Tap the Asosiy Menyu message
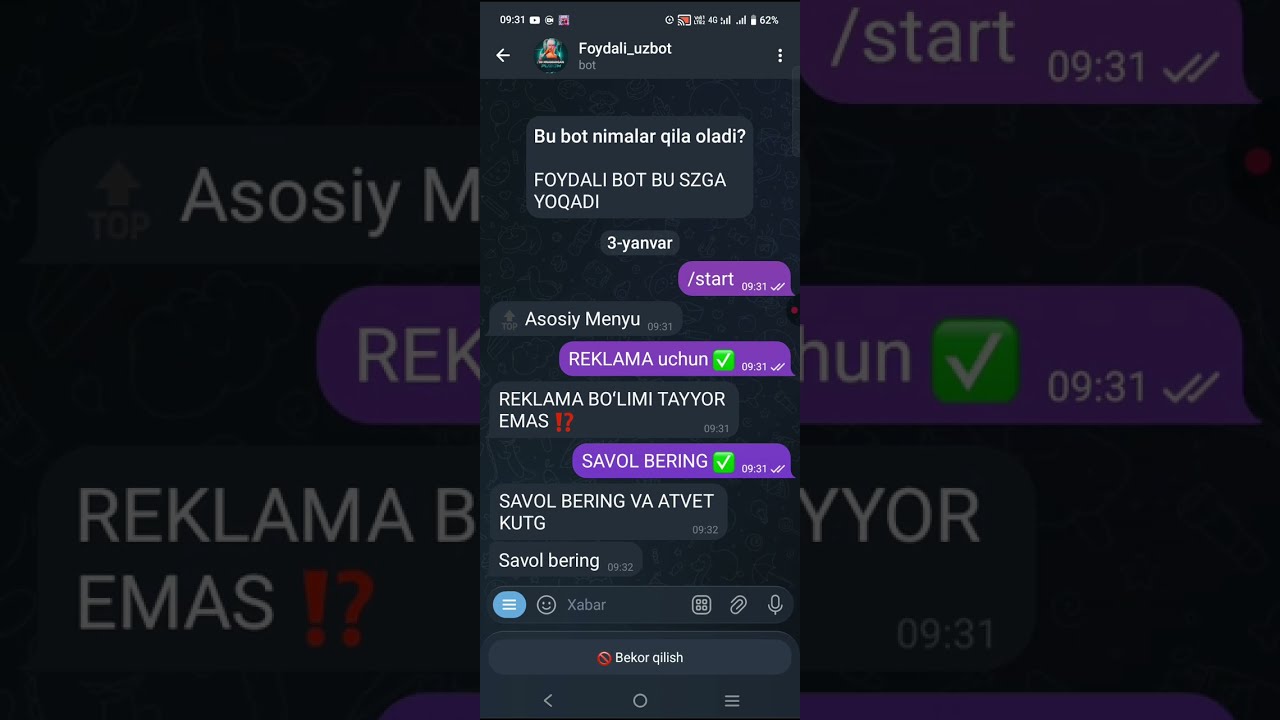 [x=585, y=320]
